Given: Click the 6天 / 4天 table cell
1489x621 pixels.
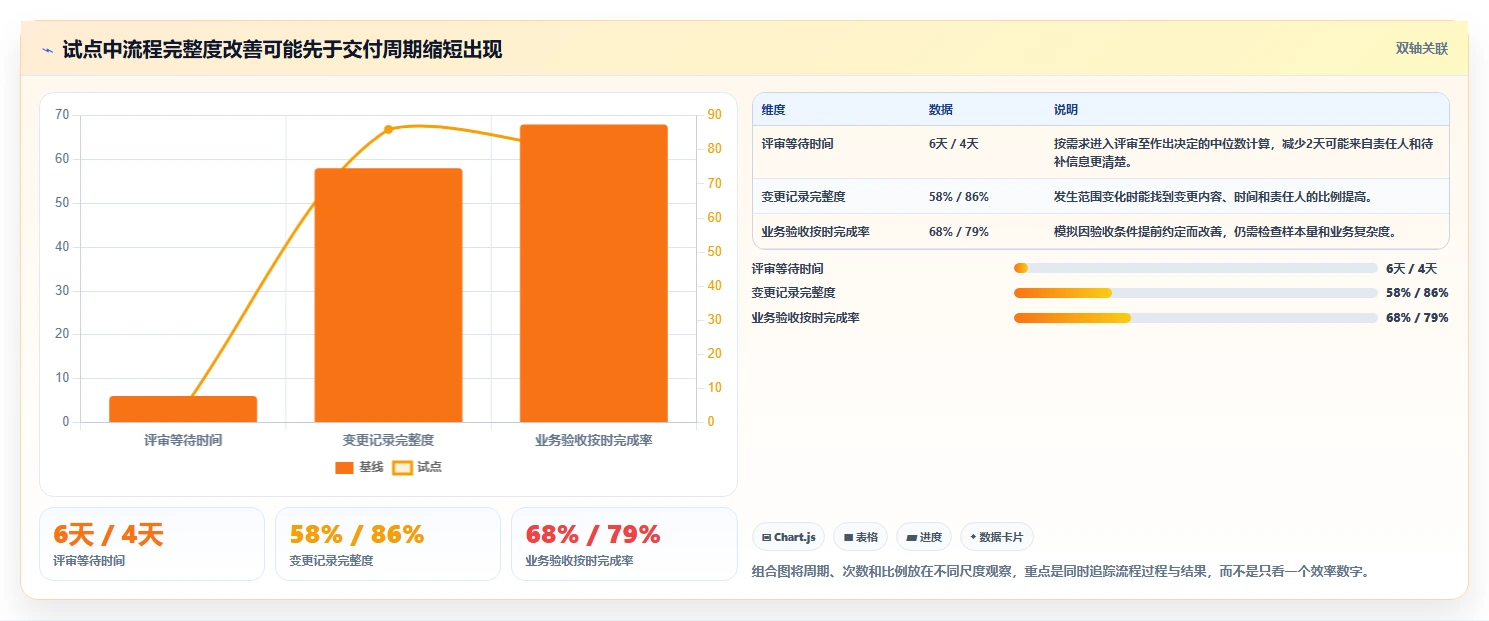Looking at the screenshot, I should pyautogui.click(x=953, y=144).
